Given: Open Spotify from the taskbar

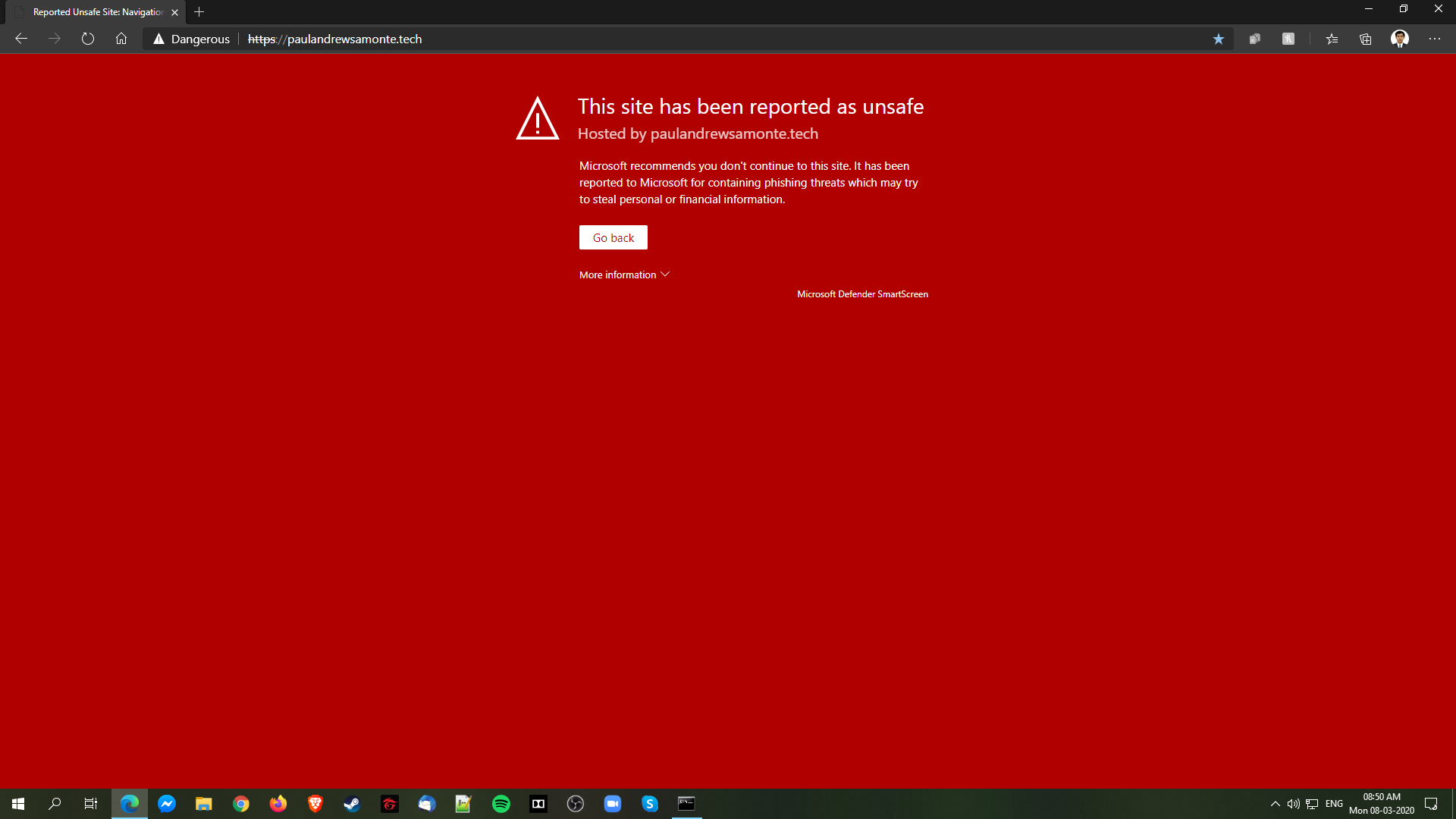Looking at the screenshot, I should [501, 804].
